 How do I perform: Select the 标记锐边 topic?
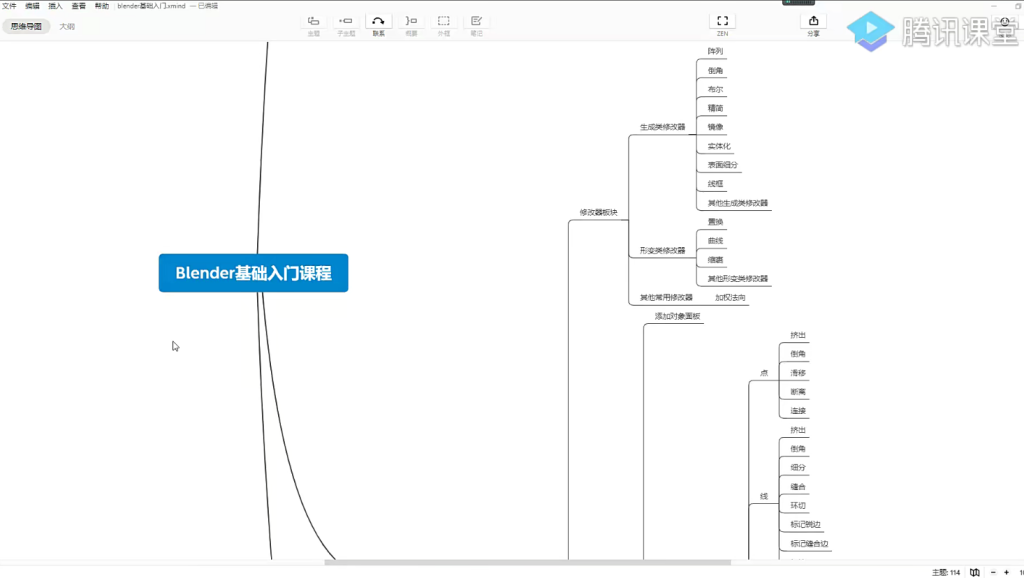pyautogui.click(x=805, y=524)
